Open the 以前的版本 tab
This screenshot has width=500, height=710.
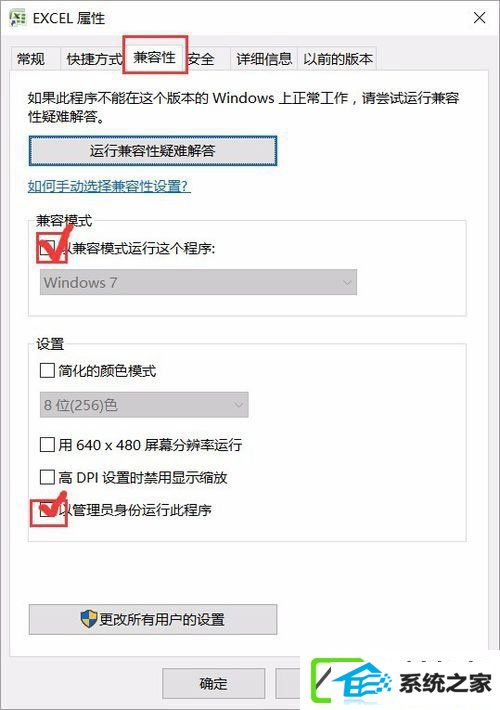(338, 59)
